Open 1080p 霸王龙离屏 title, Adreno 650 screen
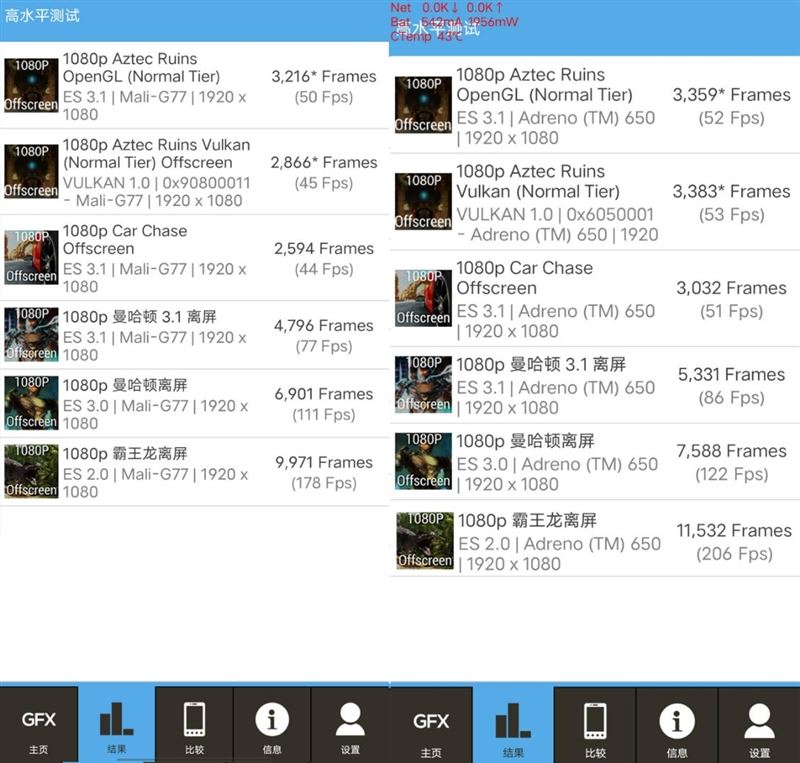 coord(527,521)
